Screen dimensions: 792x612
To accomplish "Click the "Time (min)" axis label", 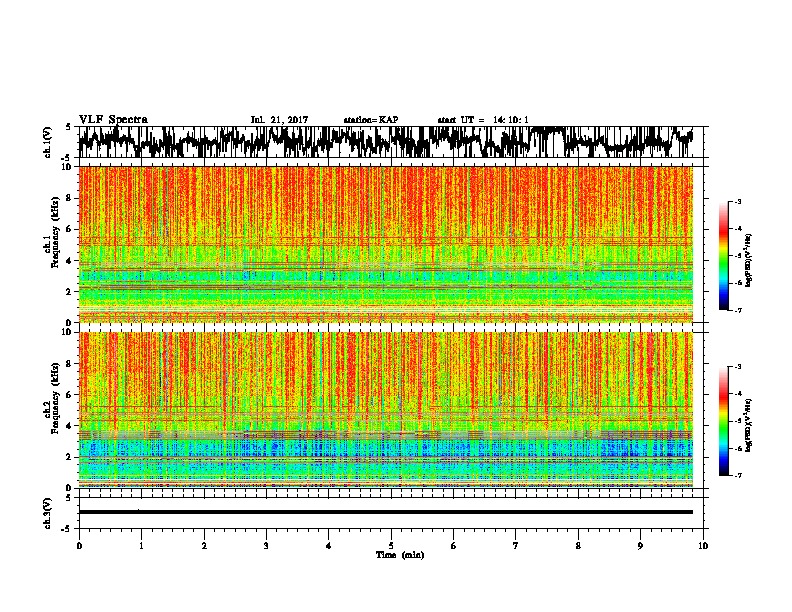I will (400, 555).
